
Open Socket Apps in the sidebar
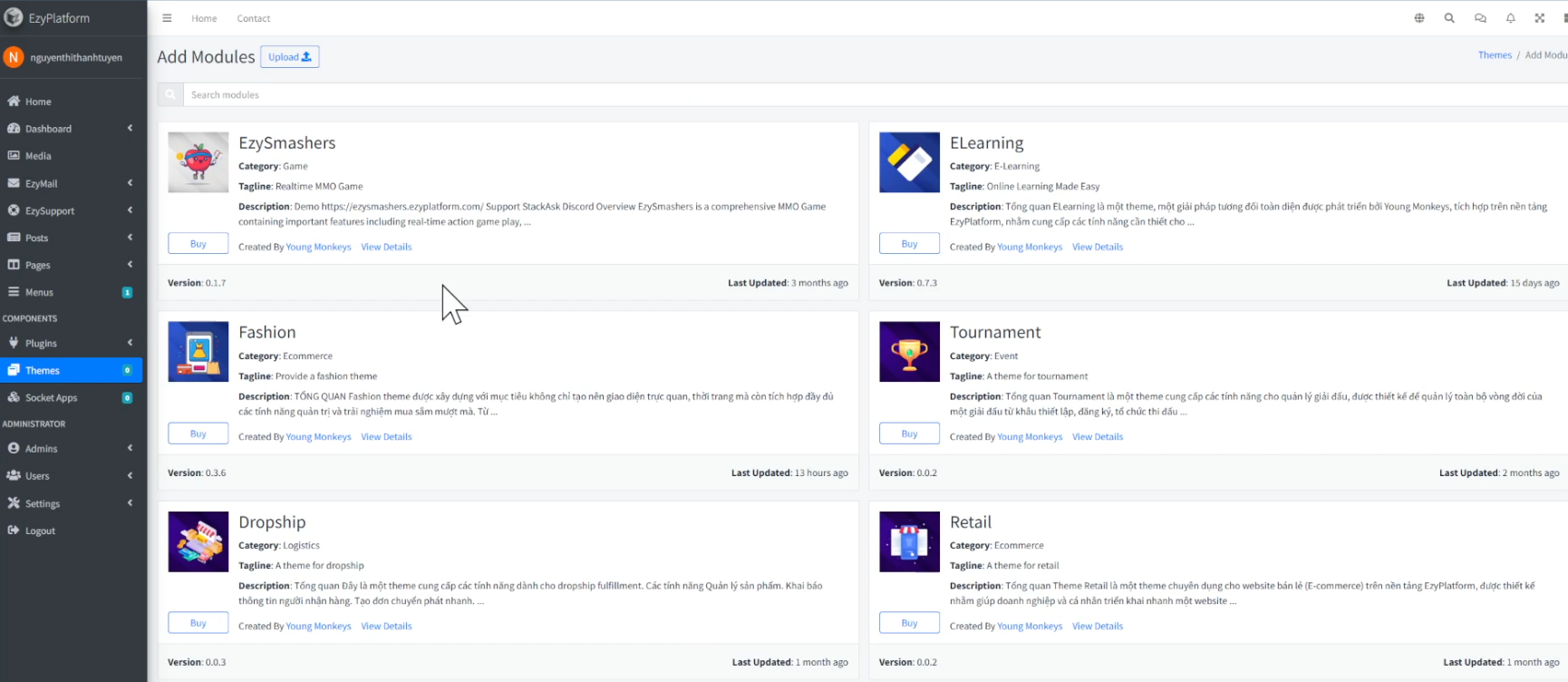52,397
